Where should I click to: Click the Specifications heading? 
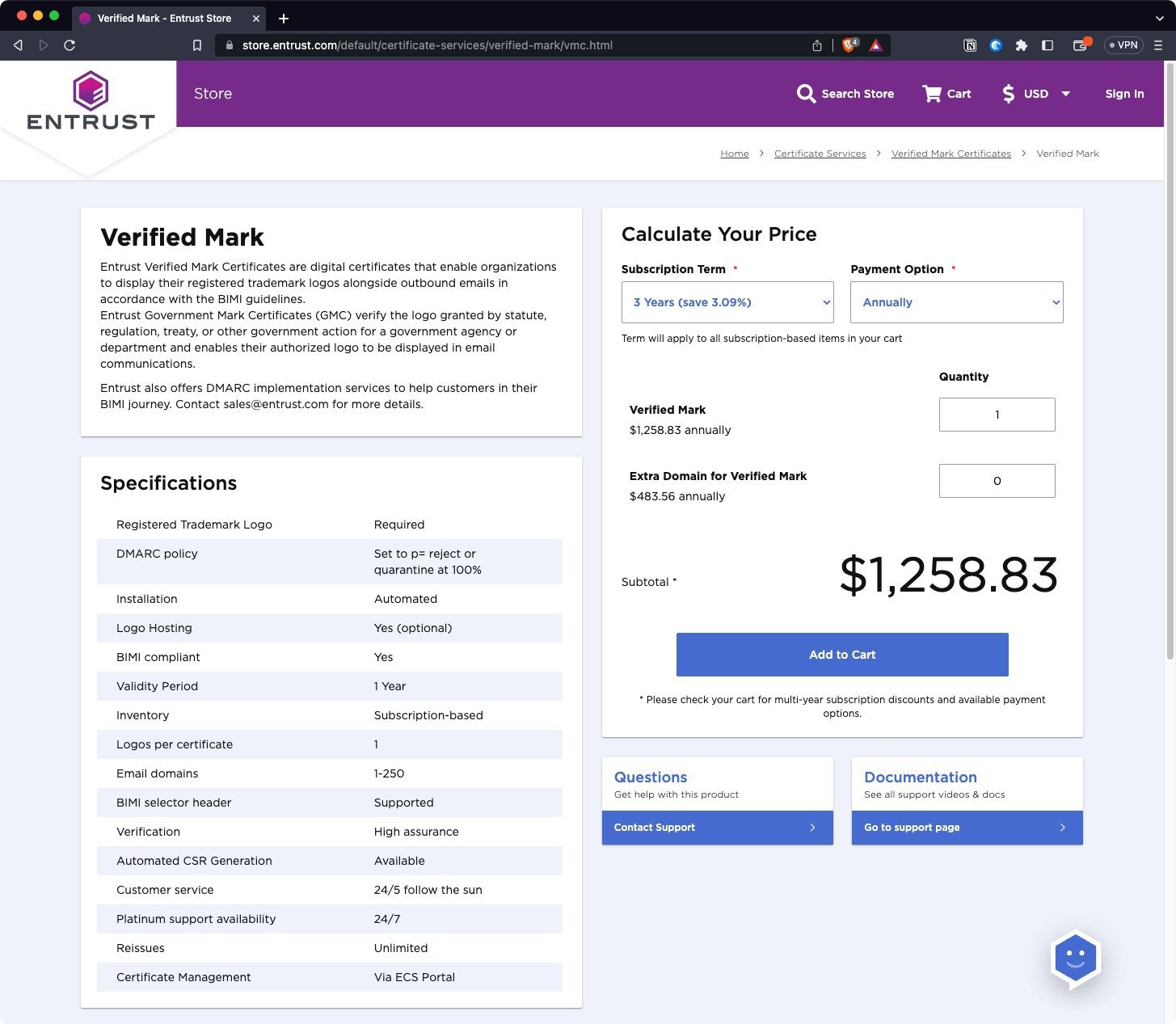pyautogui.click(x=168, y=483)
